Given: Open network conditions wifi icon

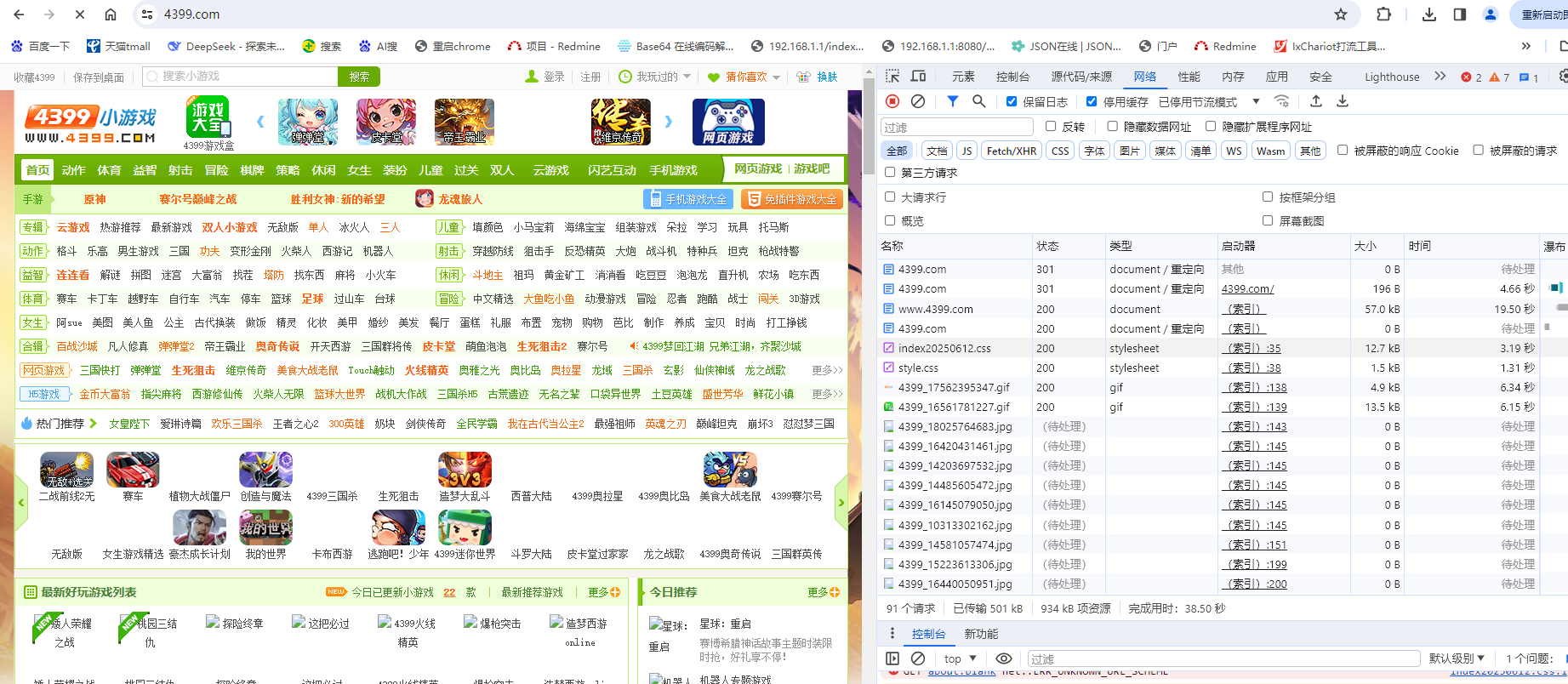Looking at the screenshot, I should (x=1281, y=101).
